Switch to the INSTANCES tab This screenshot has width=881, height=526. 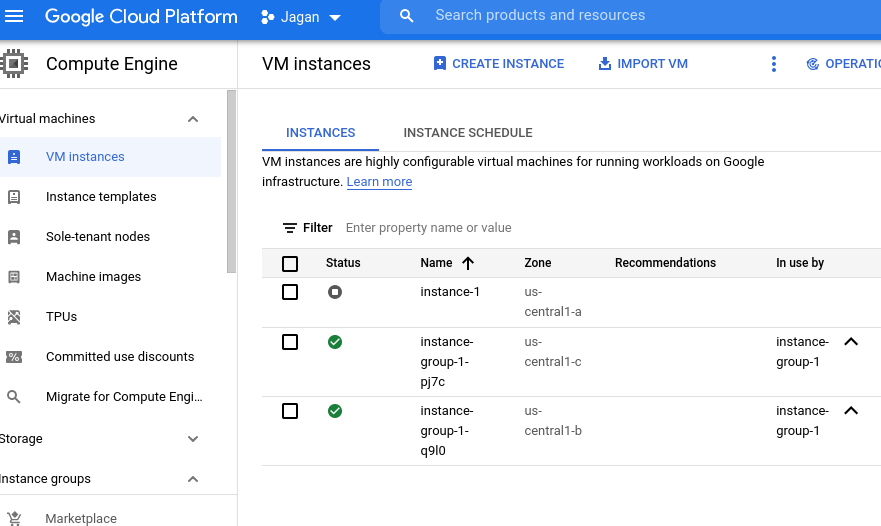(x=320, y=133)
